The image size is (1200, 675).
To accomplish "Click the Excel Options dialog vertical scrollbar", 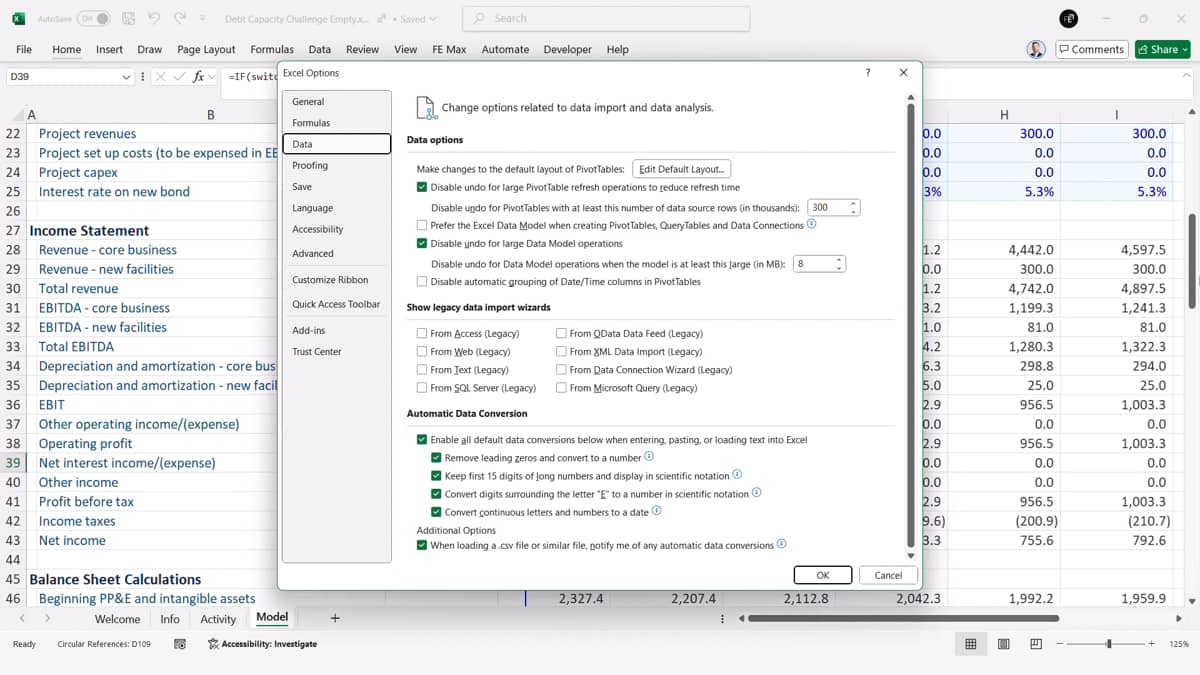I will point(910,325).
